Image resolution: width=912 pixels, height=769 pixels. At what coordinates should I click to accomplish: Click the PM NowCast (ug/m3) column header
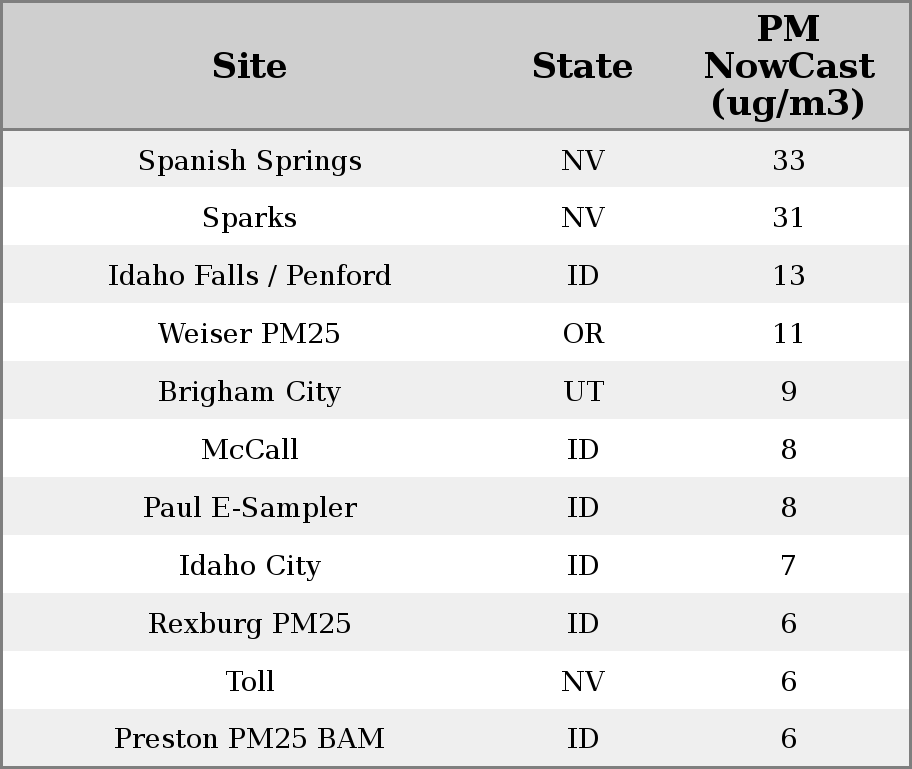[x=788, y=67]
